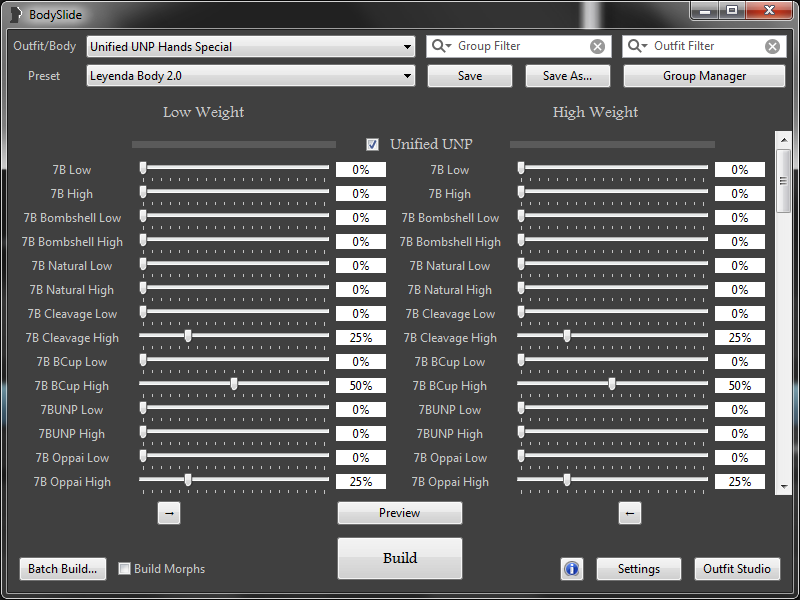Image resolution: width=800 pixels, height=600 pixels.
Task: Click the high weight 7B Natural High label
Action: [449, 290]
